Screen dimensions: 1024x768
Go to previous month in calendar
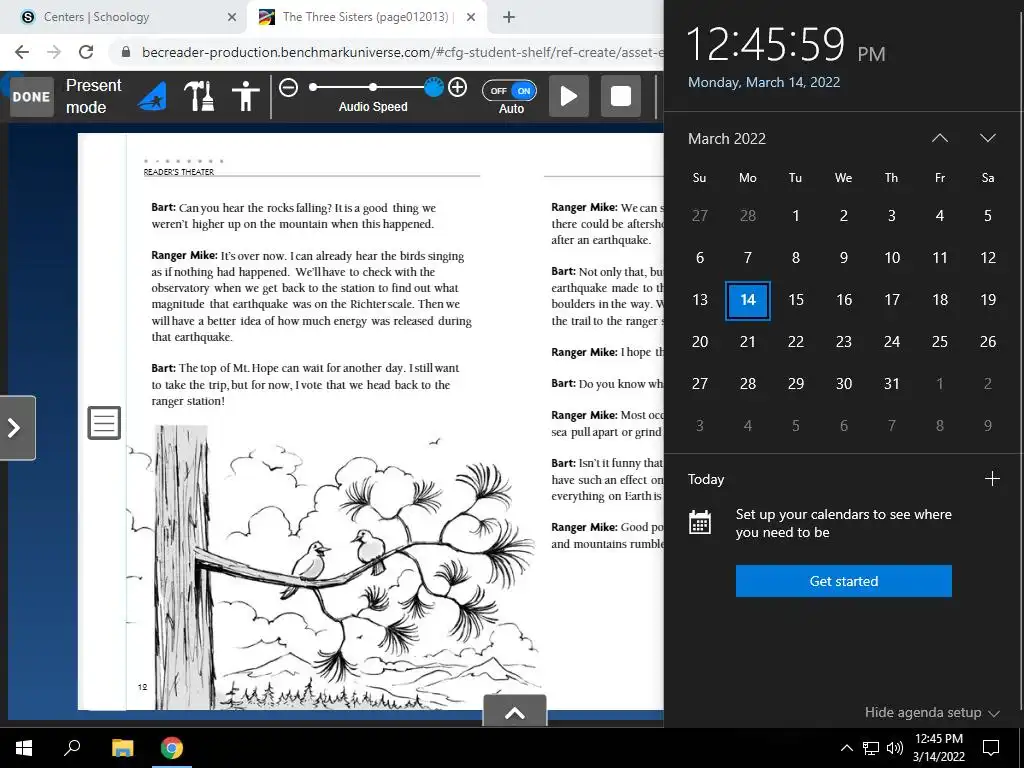pyautogui.click(x=940, y=138)
